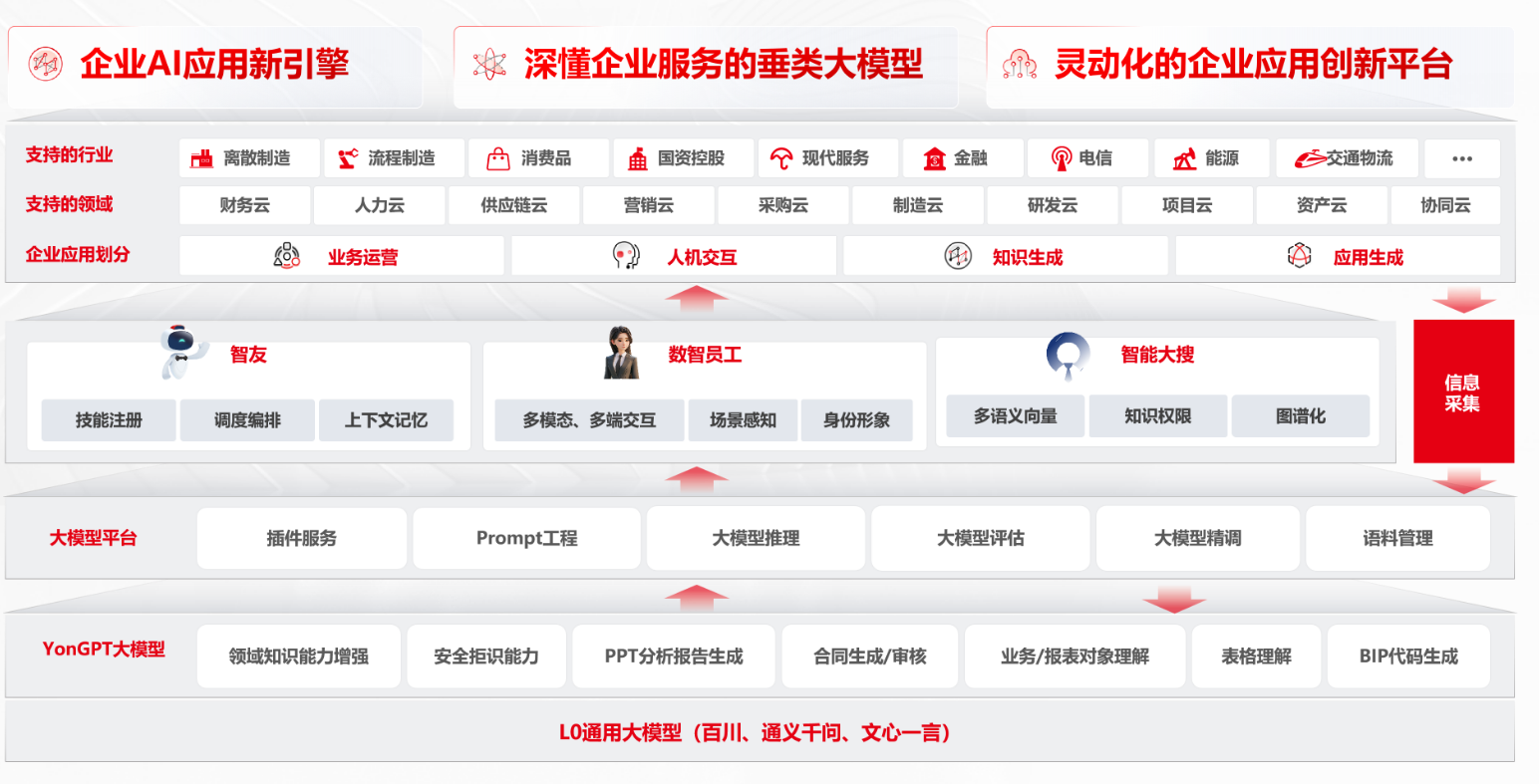Click the atom icon beside 深懂企业服务的垂类大模型
Screen dimensions: 1539x784
point(489,65)
